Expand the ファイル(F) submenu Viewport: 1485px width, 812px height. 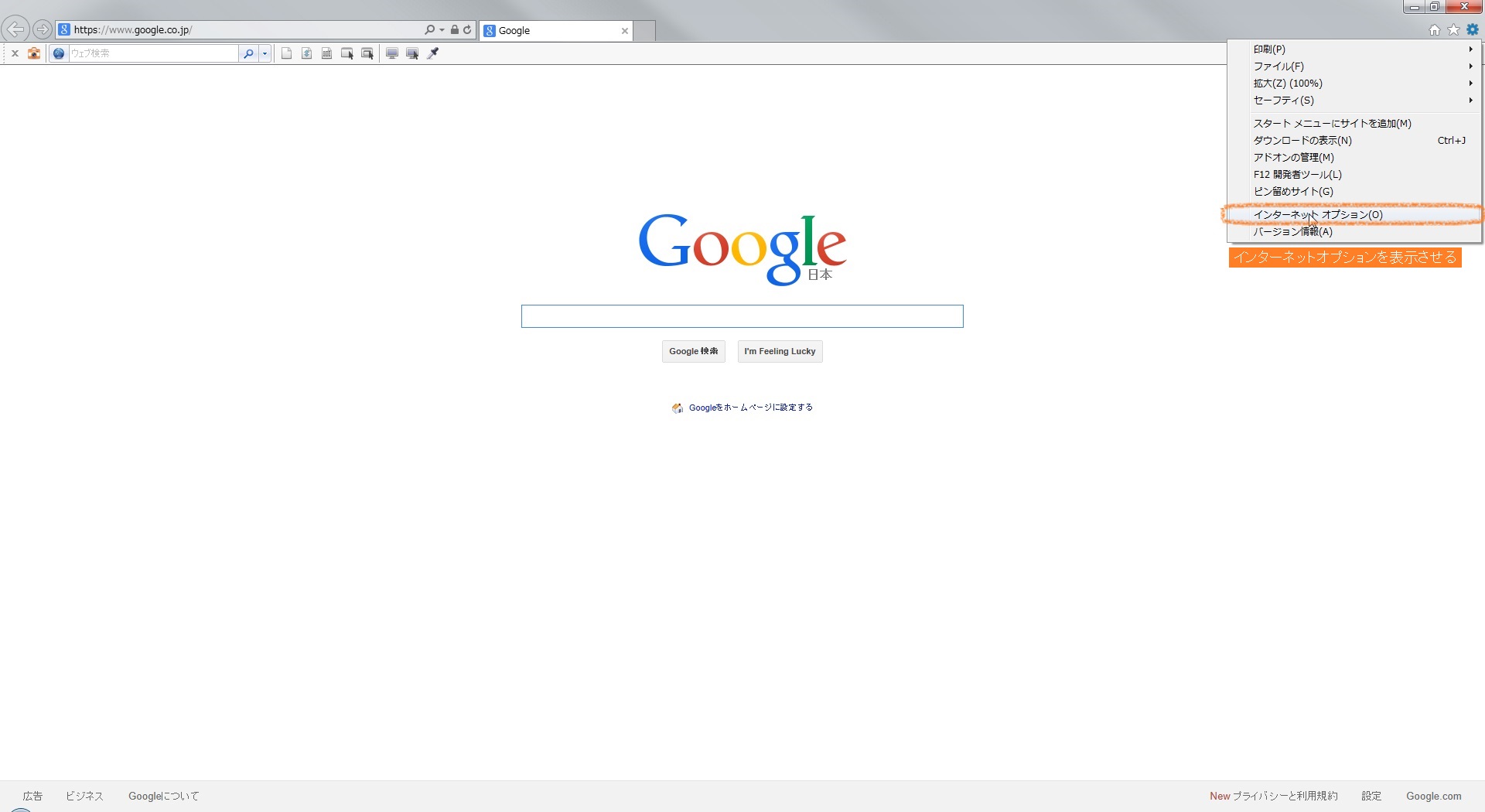[x=1354, y=66]
